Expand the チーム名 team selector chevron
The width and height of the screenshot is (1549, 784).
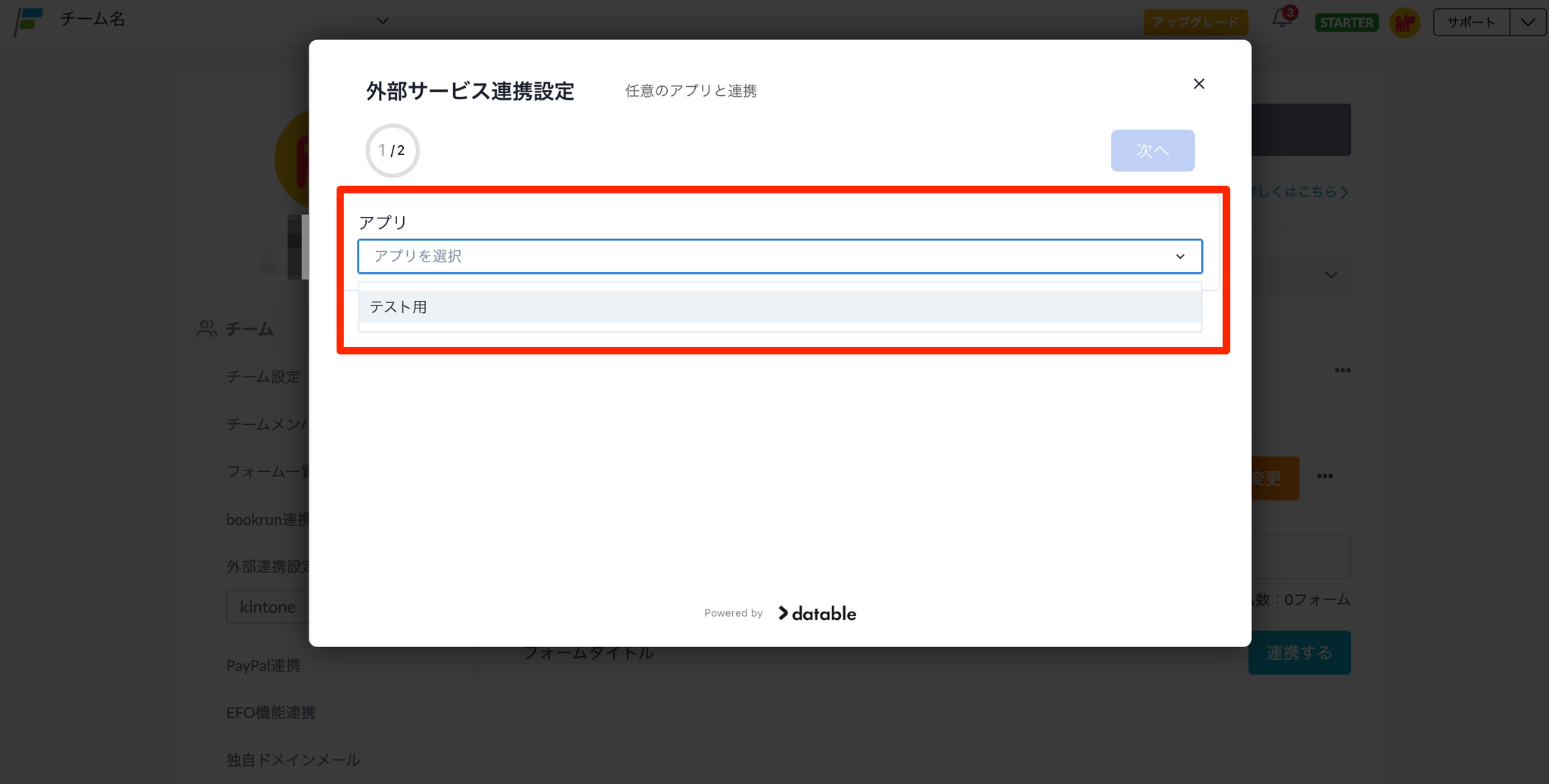(x=383, y=21)
